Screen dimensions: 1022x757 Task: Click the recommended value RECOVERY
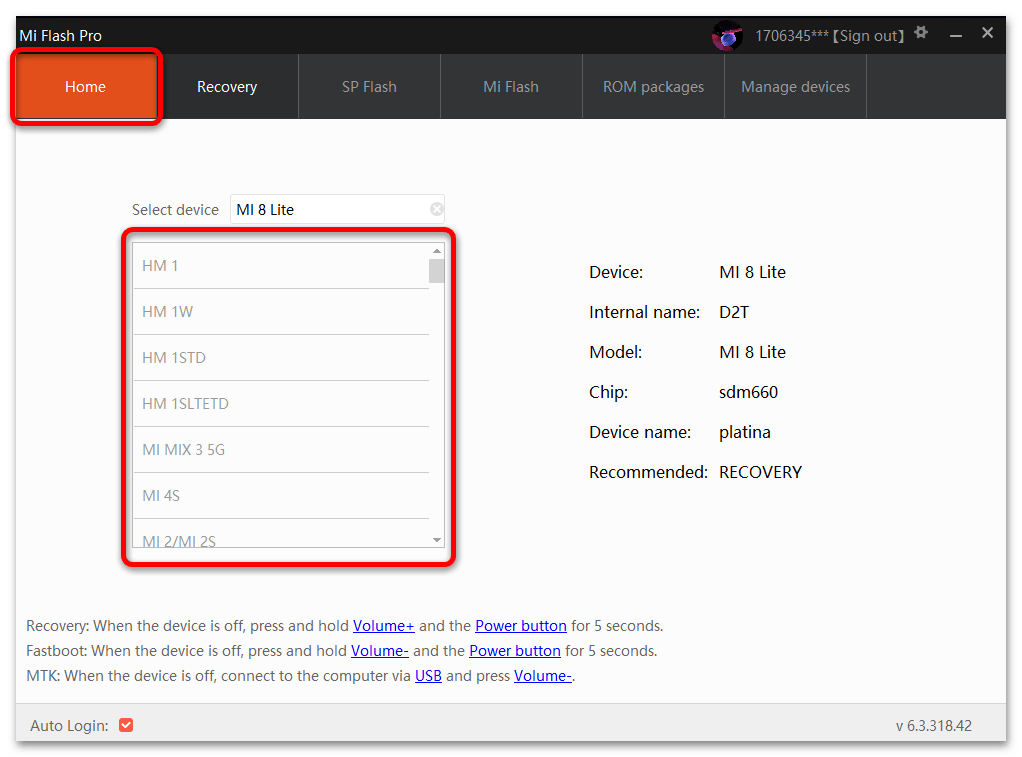point(761,472)
